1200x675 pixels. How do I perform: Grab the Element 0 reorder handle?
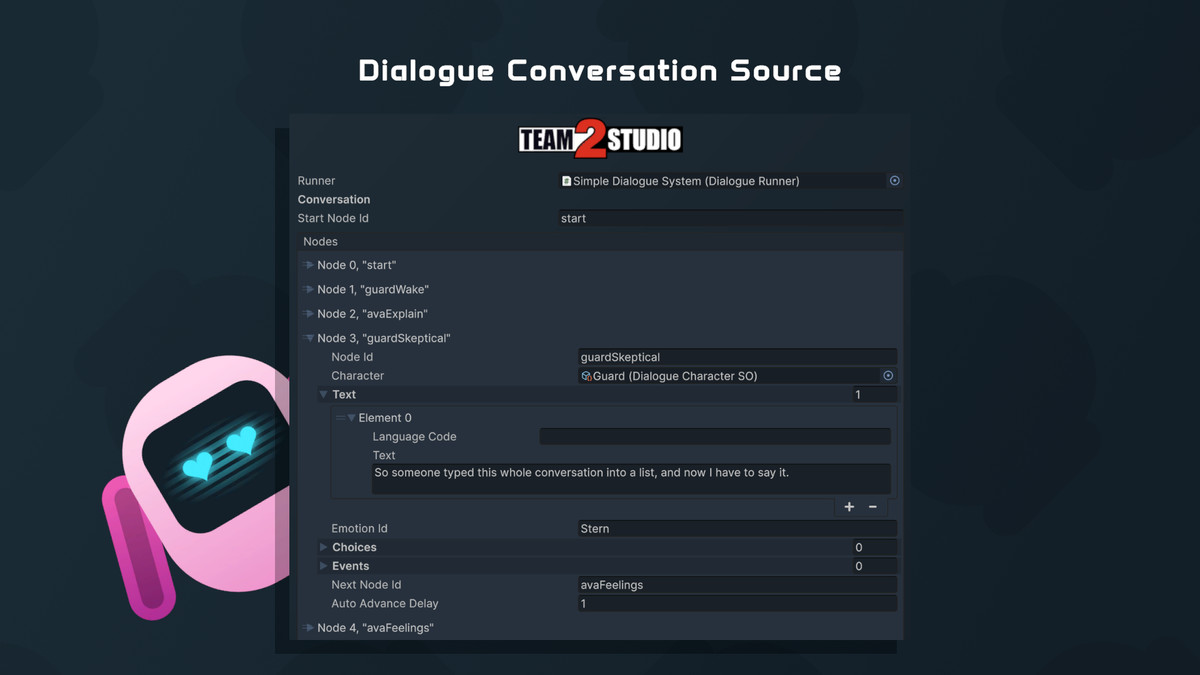pyautogui.click(x=340, y=418)
